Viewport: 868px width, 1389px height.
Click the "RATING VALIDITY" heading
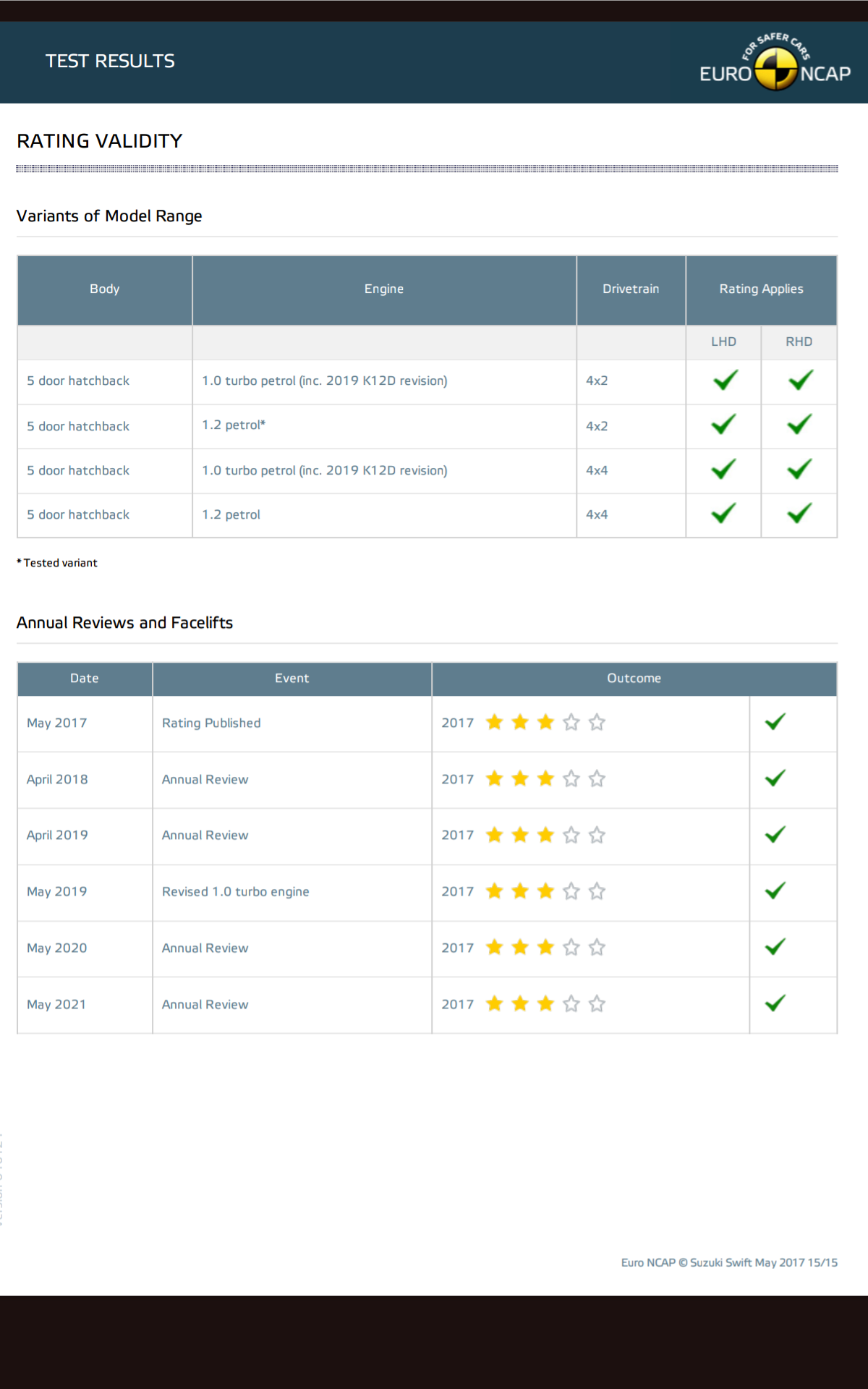pyautogui.click(x=100, y=141)
